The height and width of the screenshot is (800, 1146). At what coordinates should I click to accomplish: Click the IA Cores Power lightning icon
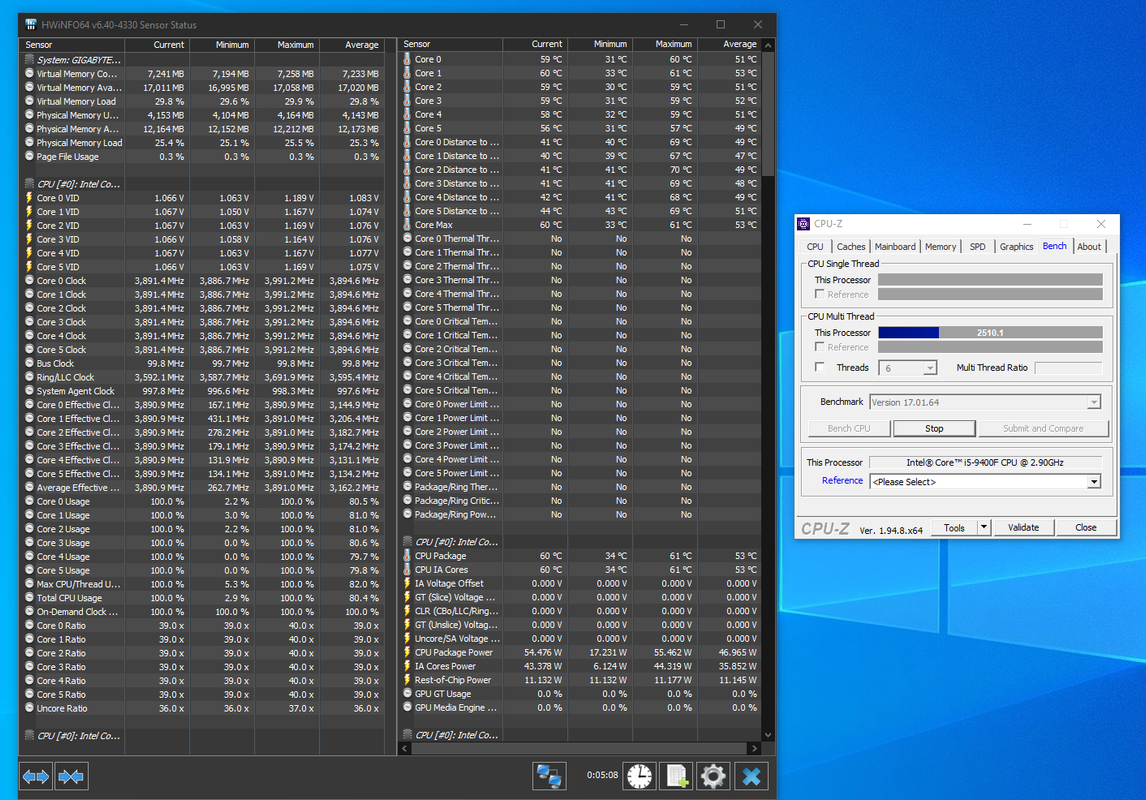coord(407,666)
